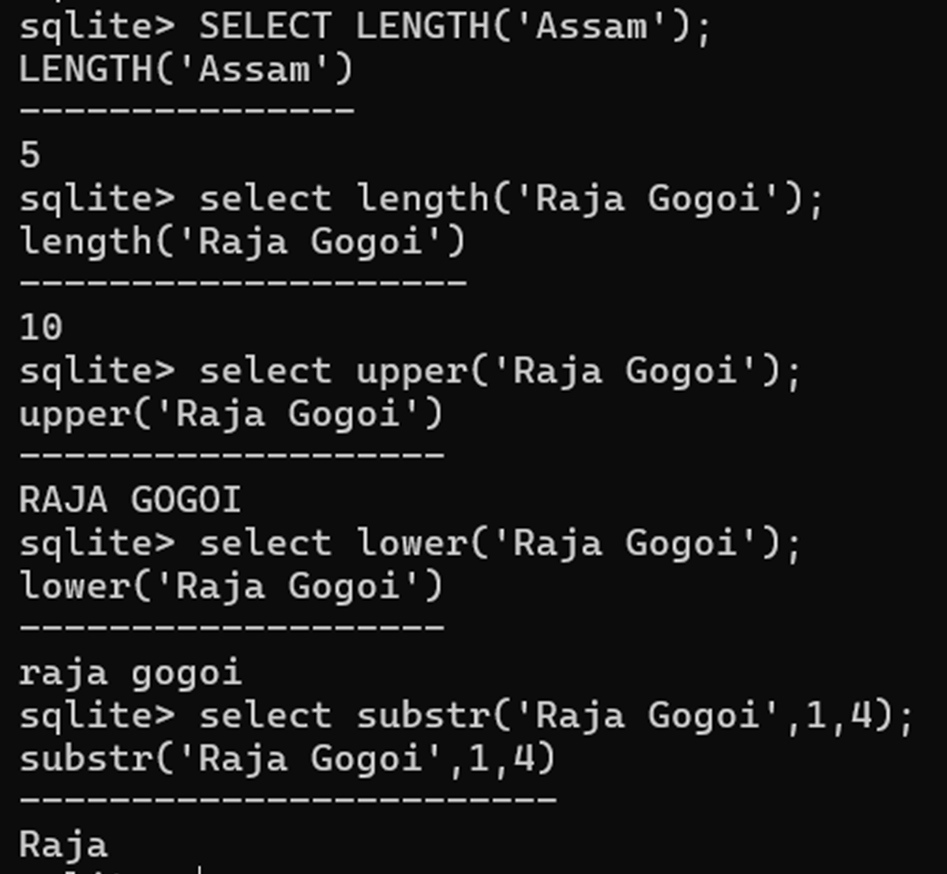Click the upper('Raja Gogoi') column header
This screenshot has height=874, width=947.
(231, 413)
